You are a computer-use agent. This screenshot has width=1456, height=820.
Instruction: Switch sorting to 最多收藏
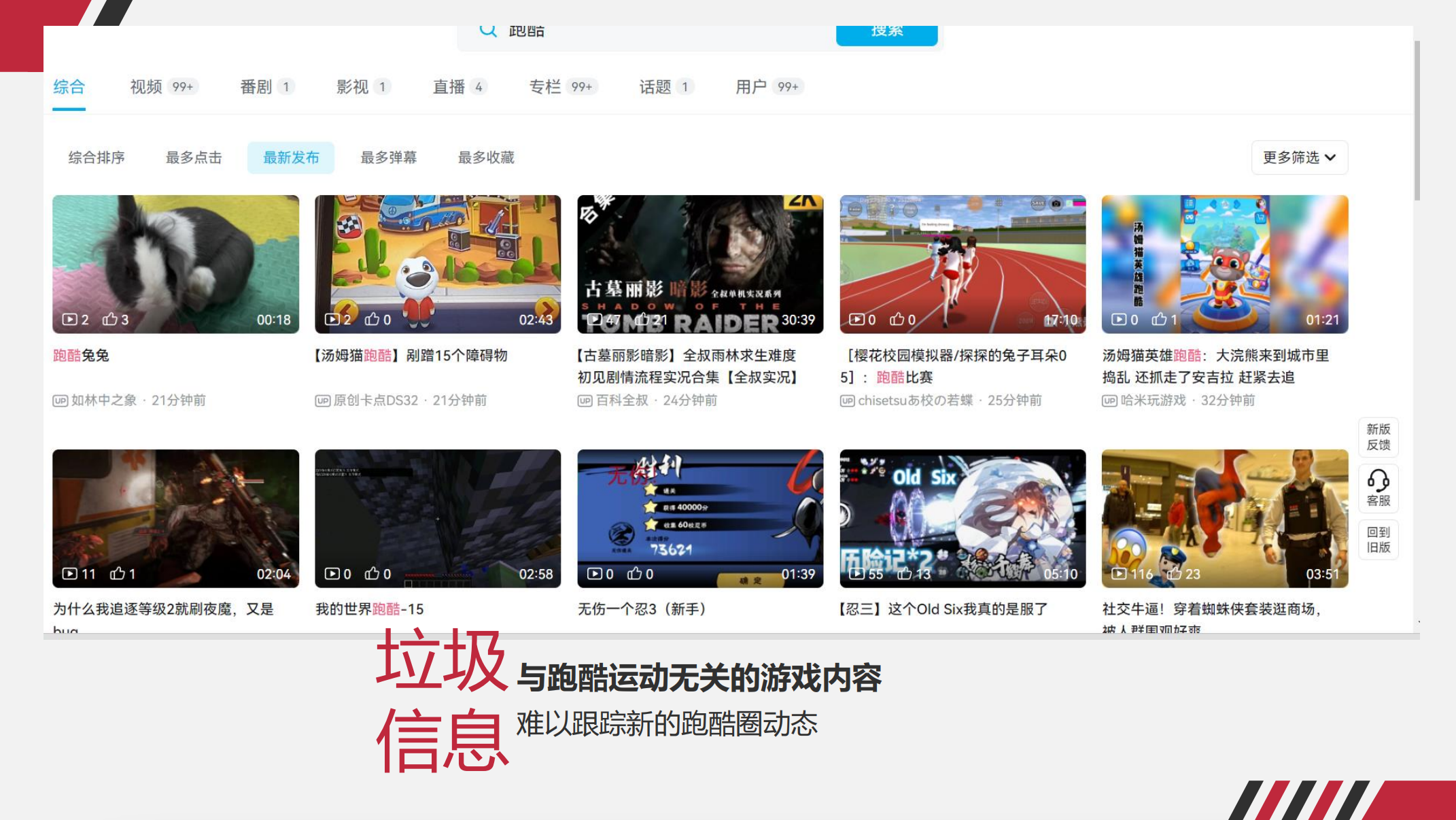click(x=486, y=157)
